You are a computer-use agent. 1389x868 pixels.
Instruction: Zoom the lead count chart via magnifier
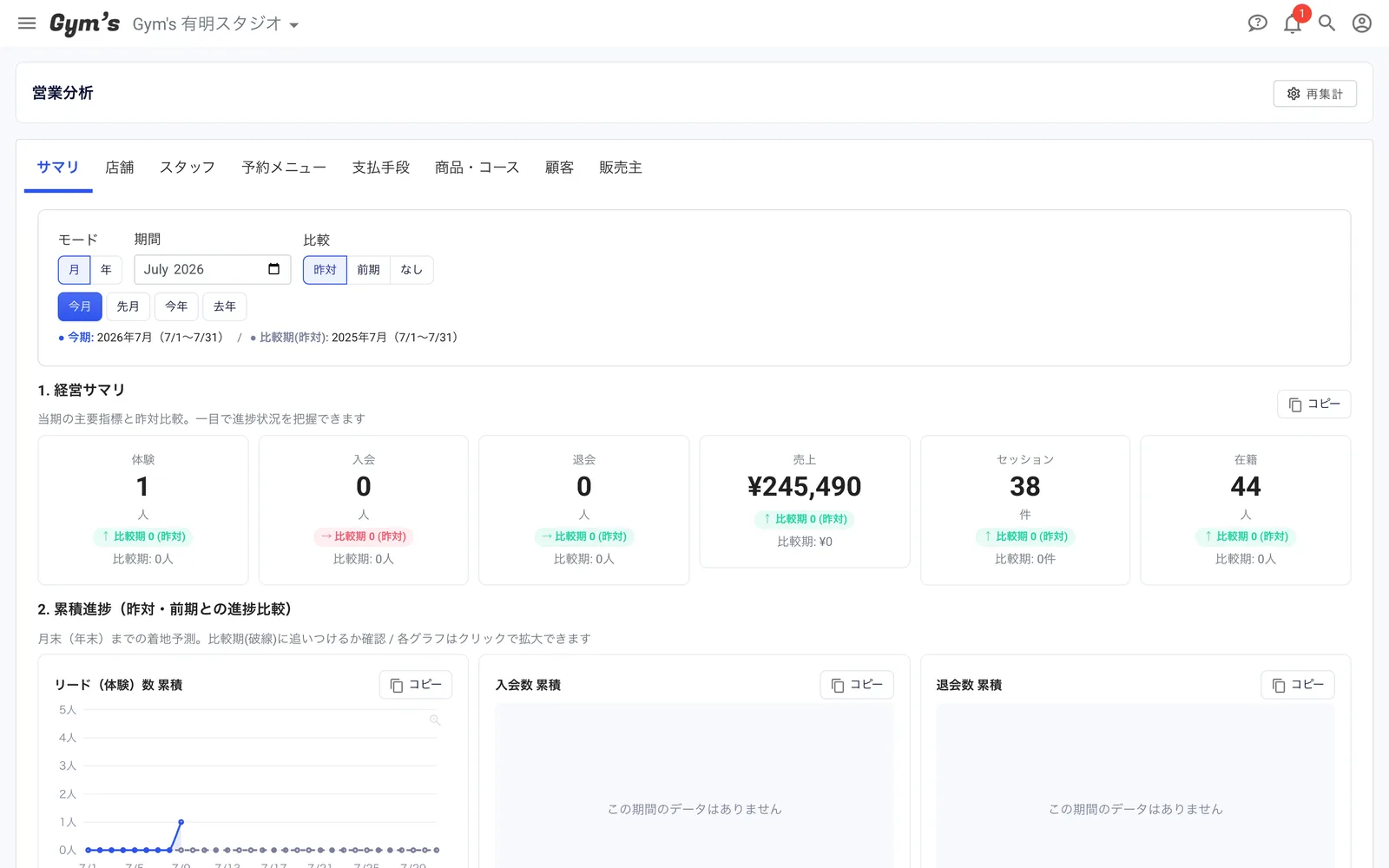[x=435, y=720]
